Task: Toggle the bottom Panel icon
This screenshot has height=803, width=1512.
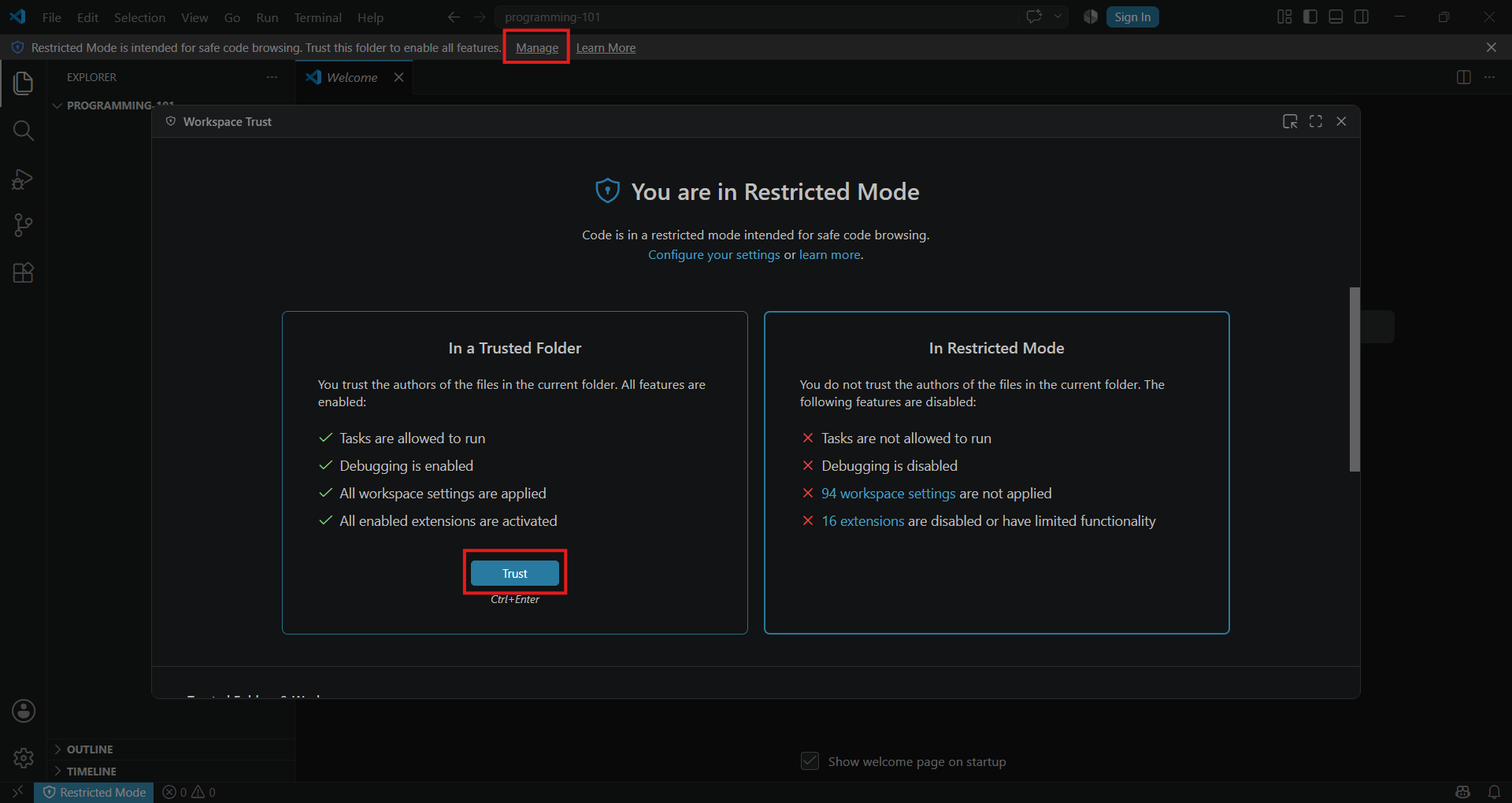Action: [1336, 17]
